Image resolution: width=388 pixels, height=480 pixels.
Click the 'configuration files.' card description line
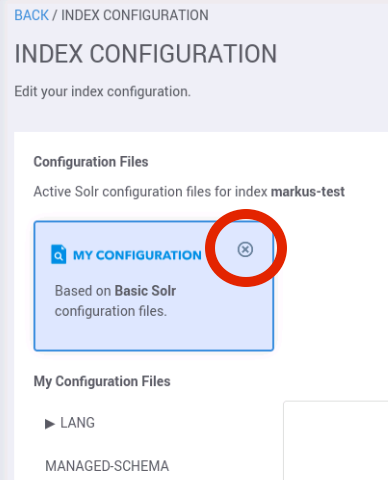(111, 311)
